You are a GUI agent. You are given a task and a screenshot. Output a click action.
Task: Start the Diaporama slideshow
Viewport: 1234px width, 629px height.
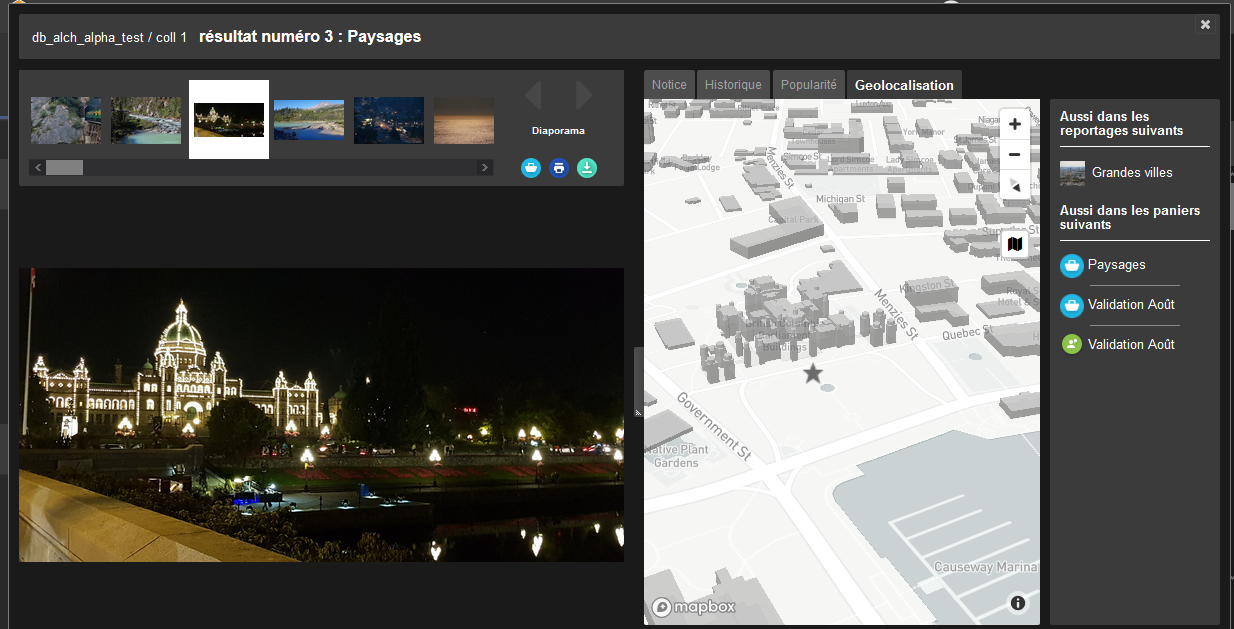[x=558, y=131]
